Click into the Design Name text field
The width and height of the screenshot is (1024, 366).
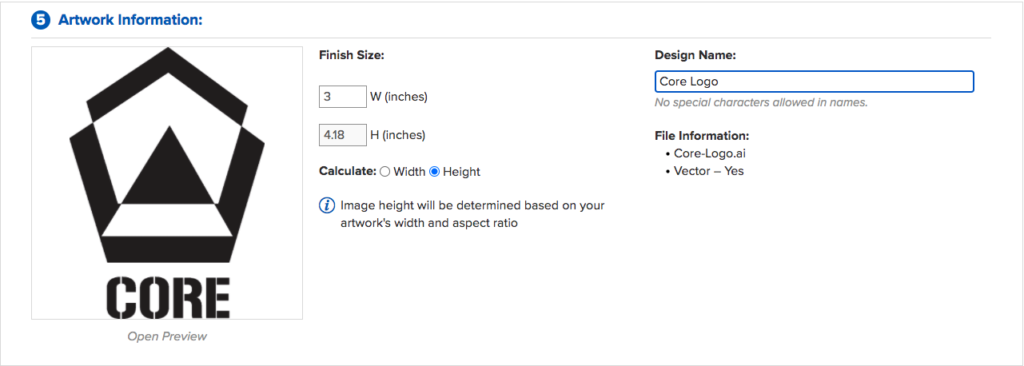814,82
